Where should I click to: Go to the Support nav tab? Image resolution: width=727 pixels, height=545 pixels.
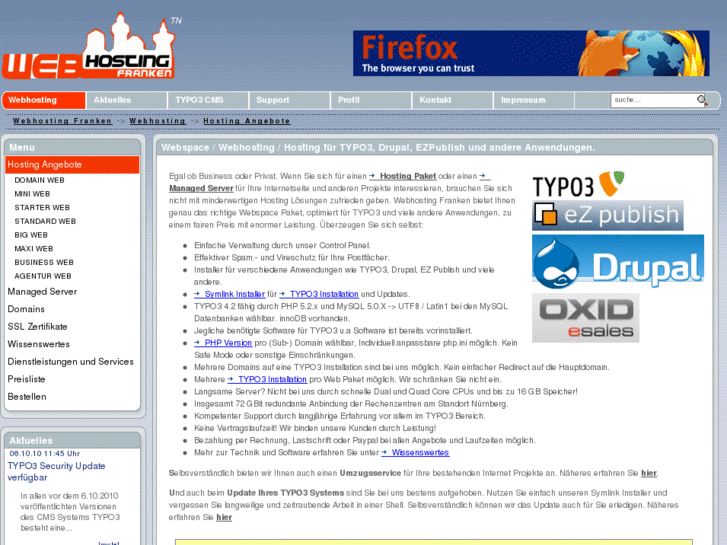click(290, 100)
